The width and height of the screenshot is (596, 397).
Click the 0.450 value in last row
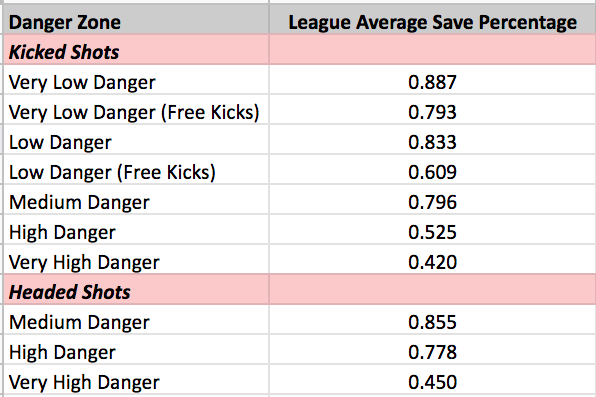pyautogui.click(x=433, y=380)
